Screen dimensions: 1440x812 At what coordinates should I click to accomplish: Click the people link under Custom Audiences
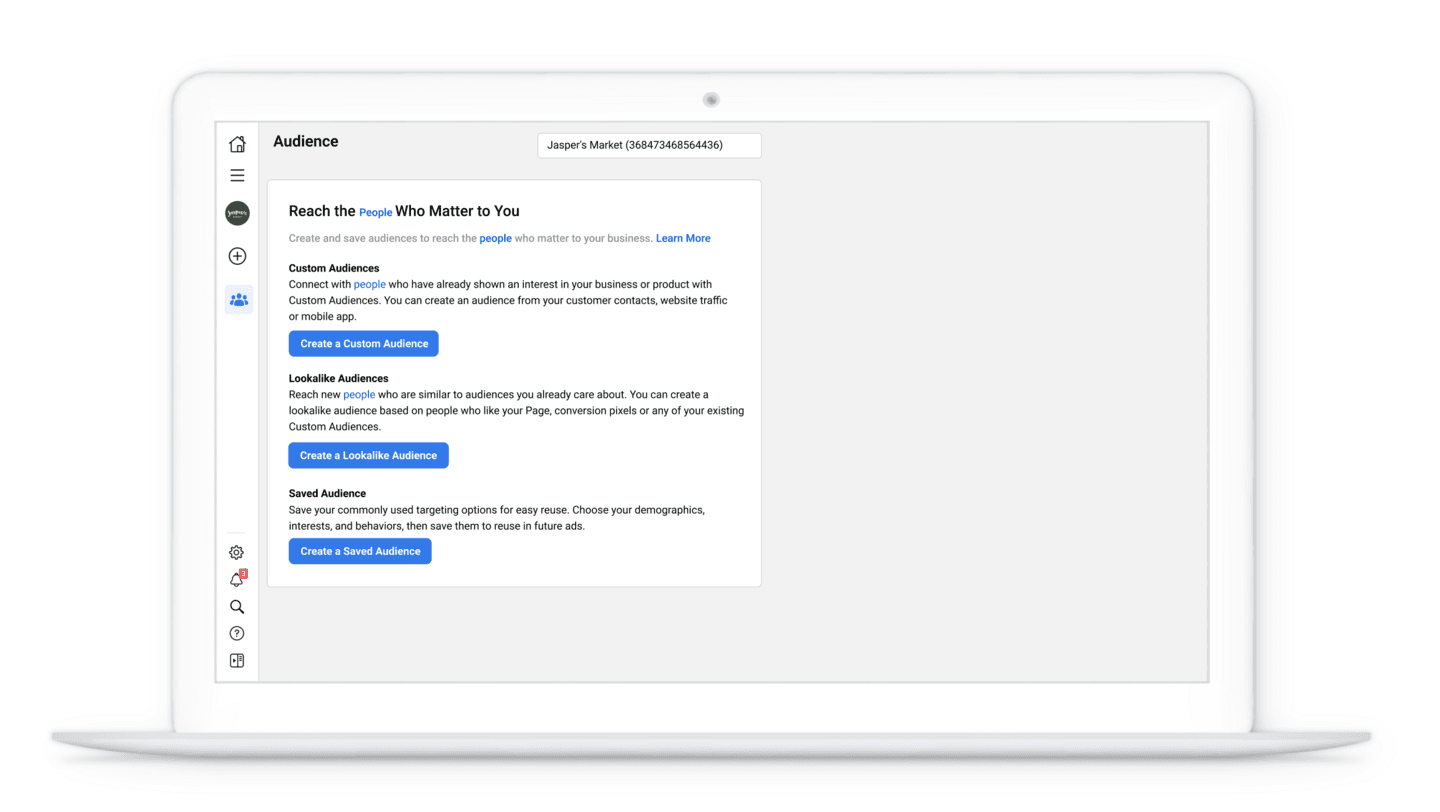(x=369, y=284)
